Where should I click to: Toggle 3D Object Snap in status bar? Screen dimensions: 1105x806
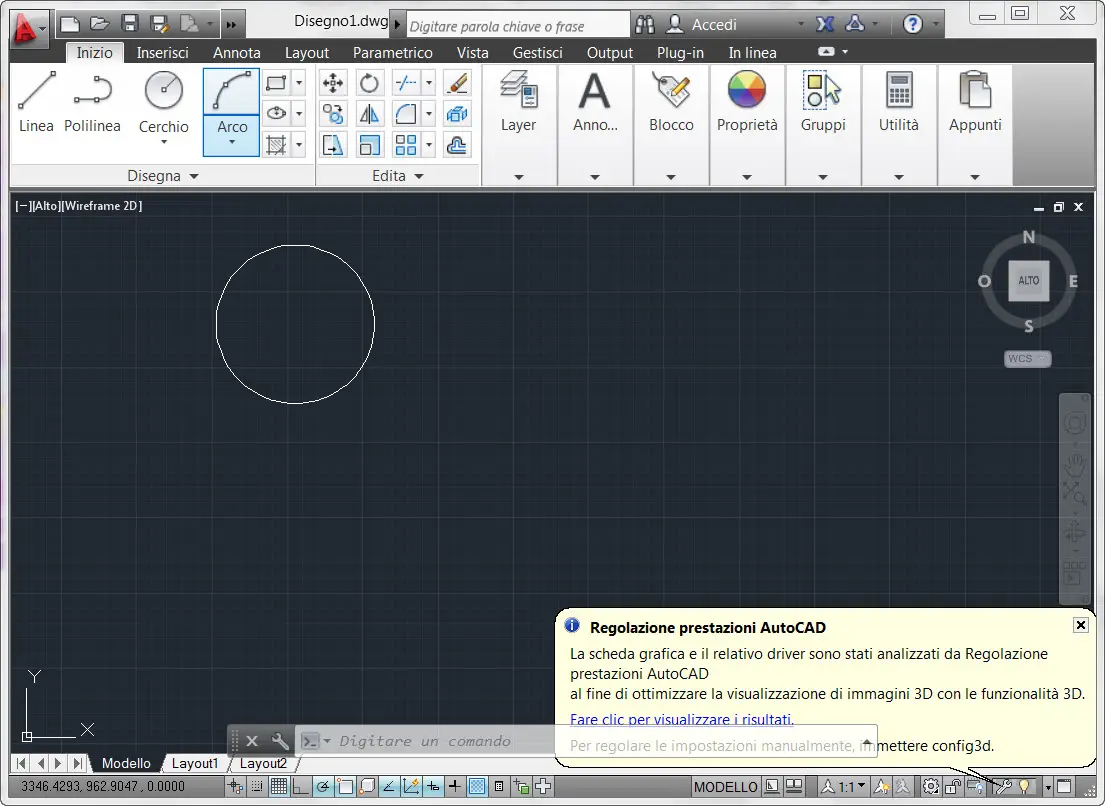coord(366,786)
